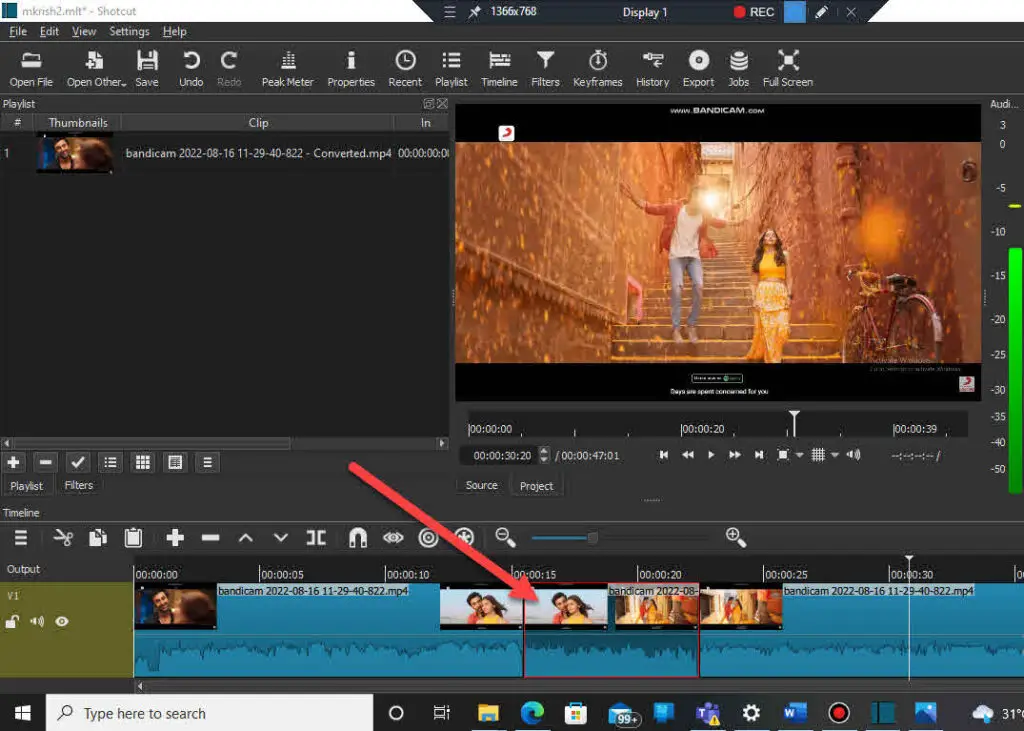The width and height of the screenshot is (1024, 731).
Task: Open the Properties panel
Action: [351, 69]
